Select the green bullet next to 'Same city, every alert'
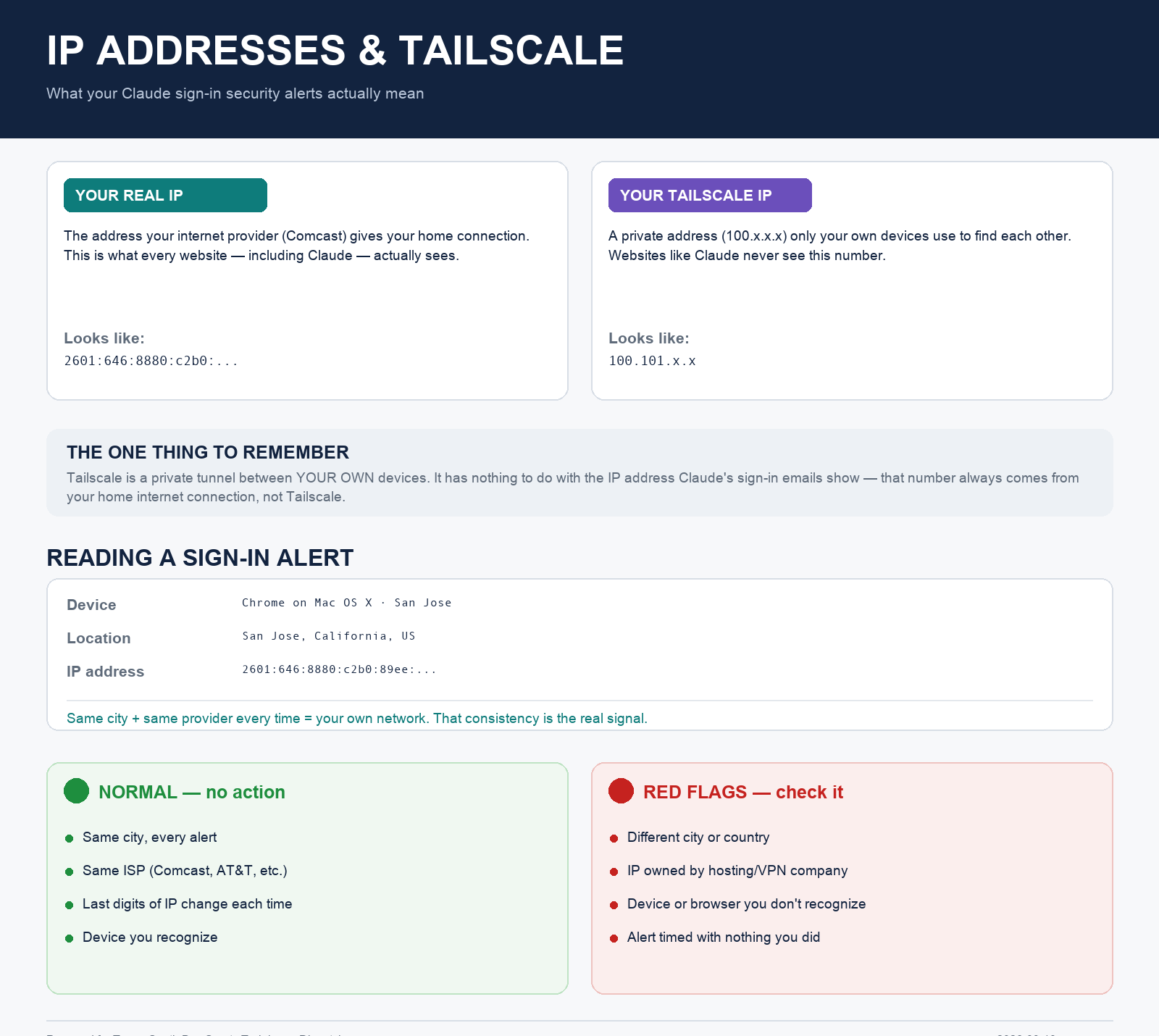The image size is (1159, 1036). point(70,838)
